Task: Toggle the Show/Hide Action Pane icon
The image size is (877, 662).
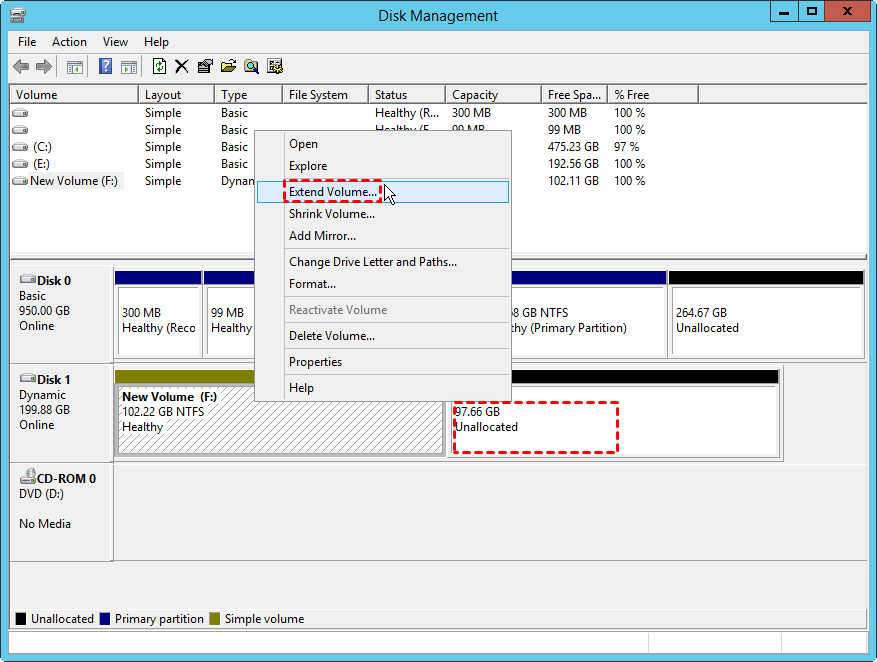Action: point(129,67)
